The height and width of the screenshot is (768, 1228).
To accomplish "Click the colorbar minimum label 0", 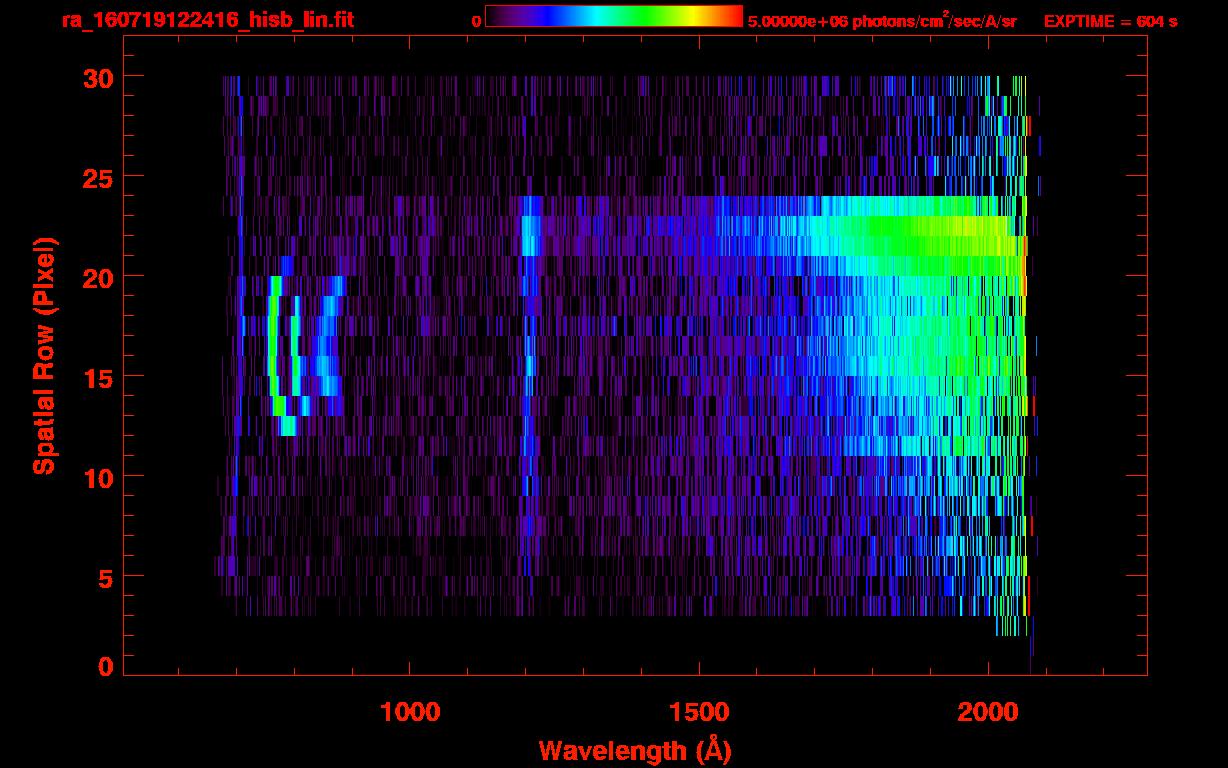I will (476, 21).
